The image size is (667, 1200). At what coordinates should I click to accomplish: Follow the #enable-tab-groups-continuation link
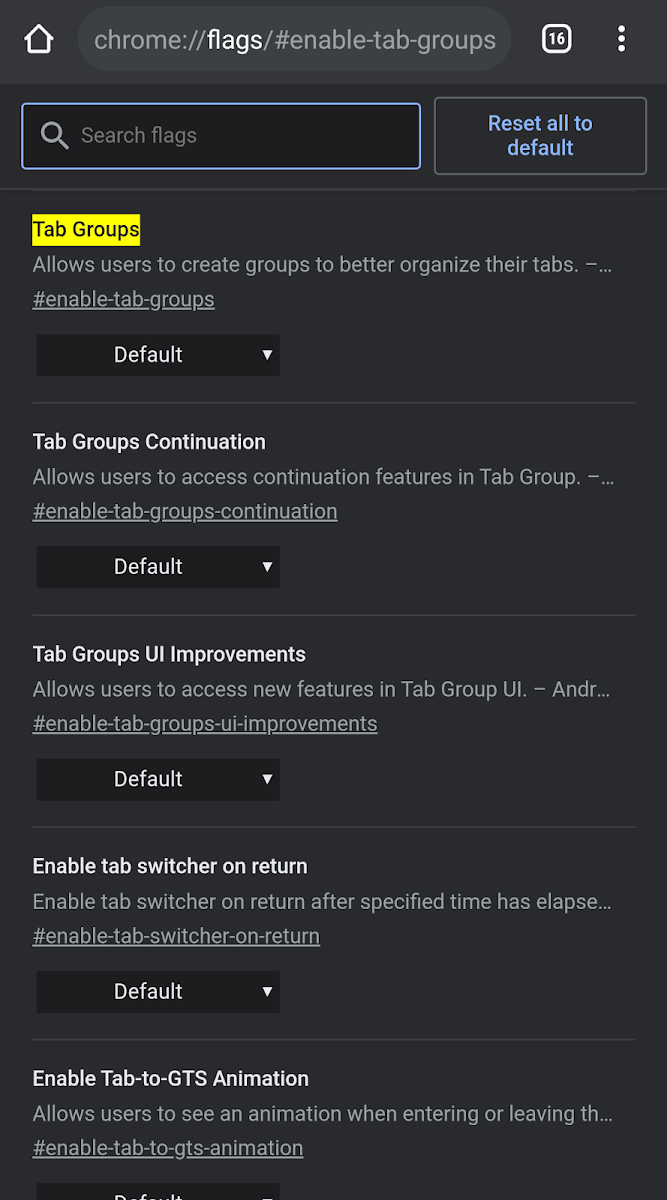[x=185, y=511]
